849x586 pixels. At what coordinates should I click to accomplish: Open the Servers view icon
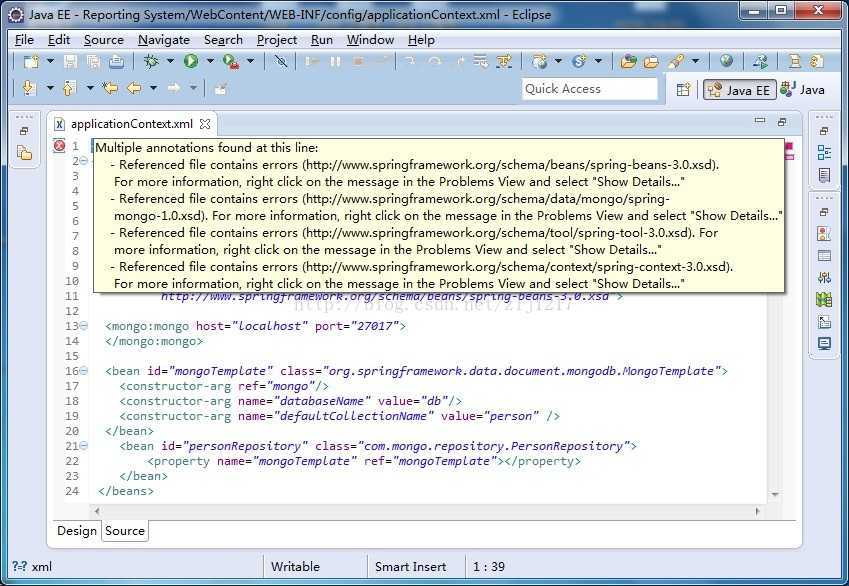click(x=824, y=278)
